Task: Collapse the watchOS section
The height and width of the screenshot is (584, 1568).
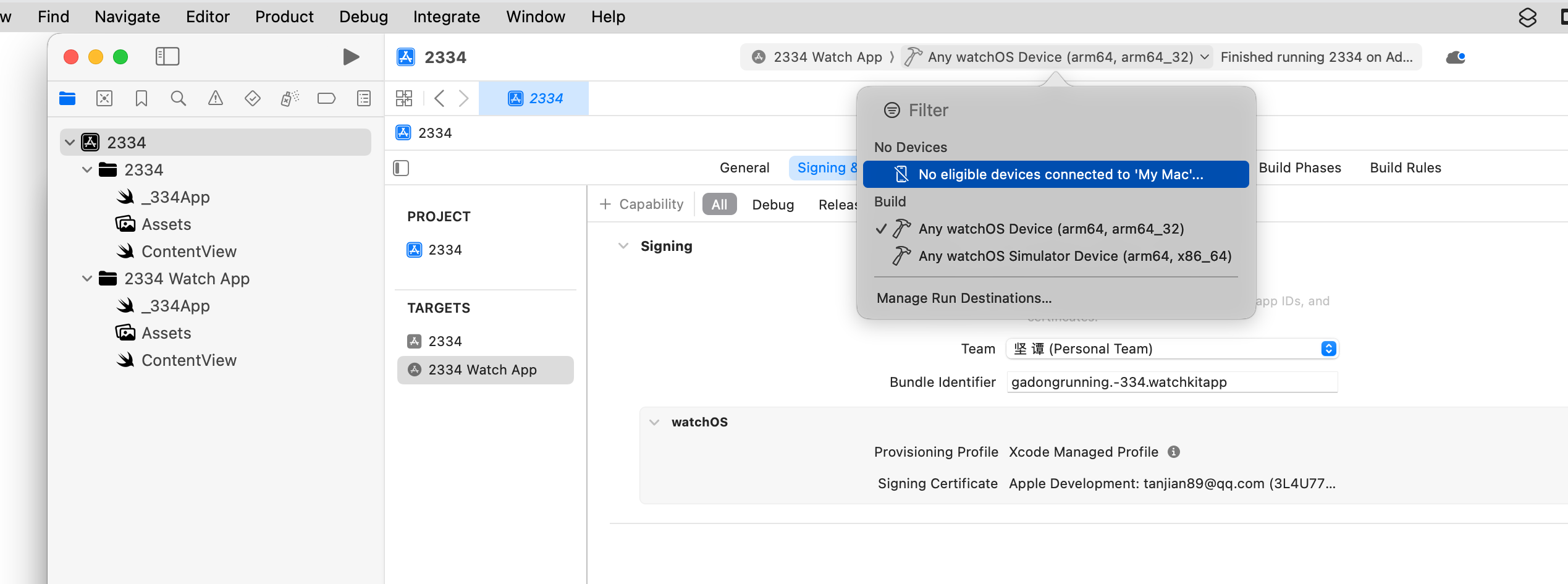Action: tap(654, 422)
